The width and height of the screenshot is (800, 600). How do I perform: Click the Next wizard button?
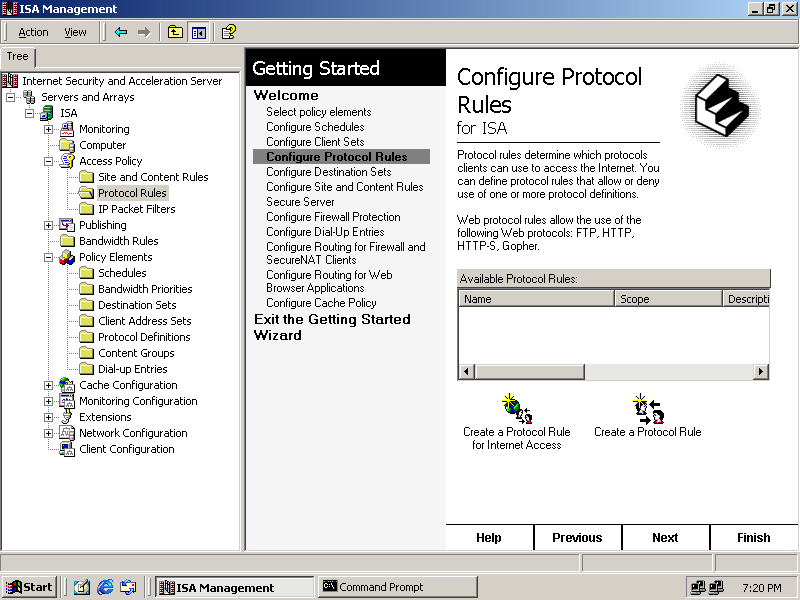[x=665, y=537]
